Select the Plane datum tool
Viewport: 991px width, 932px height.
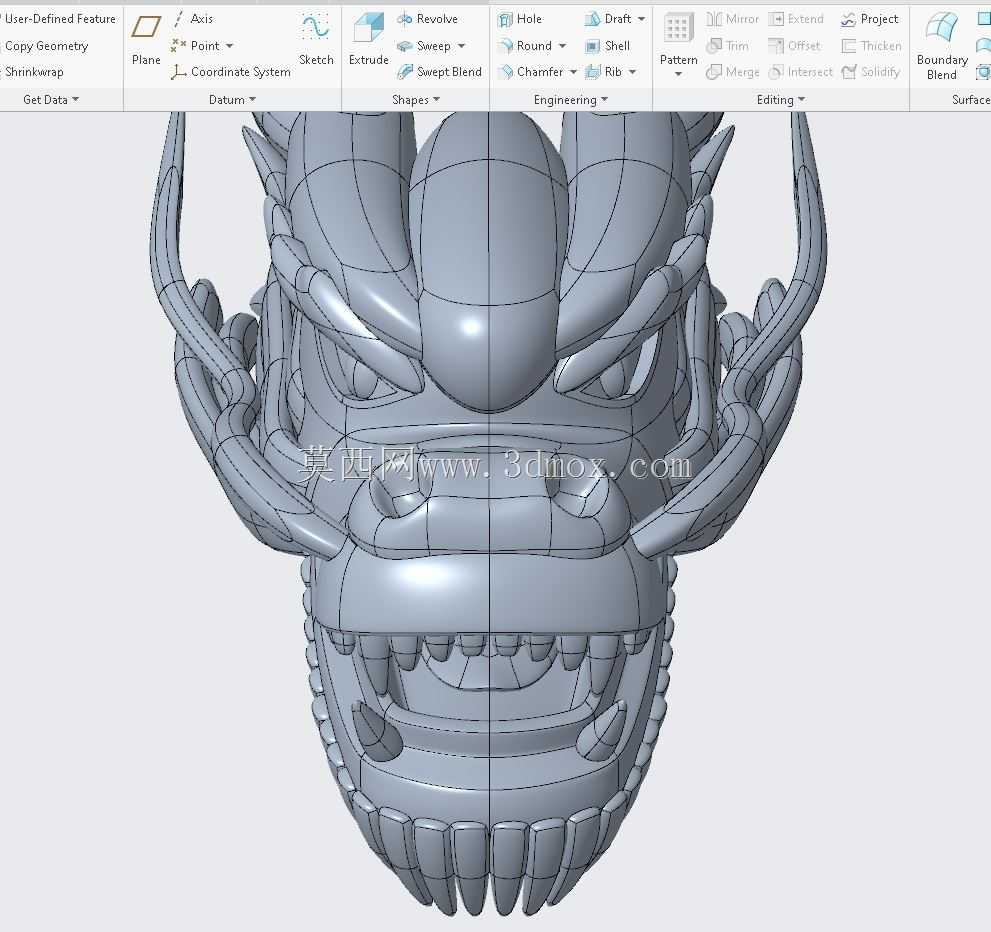point(146,40)
